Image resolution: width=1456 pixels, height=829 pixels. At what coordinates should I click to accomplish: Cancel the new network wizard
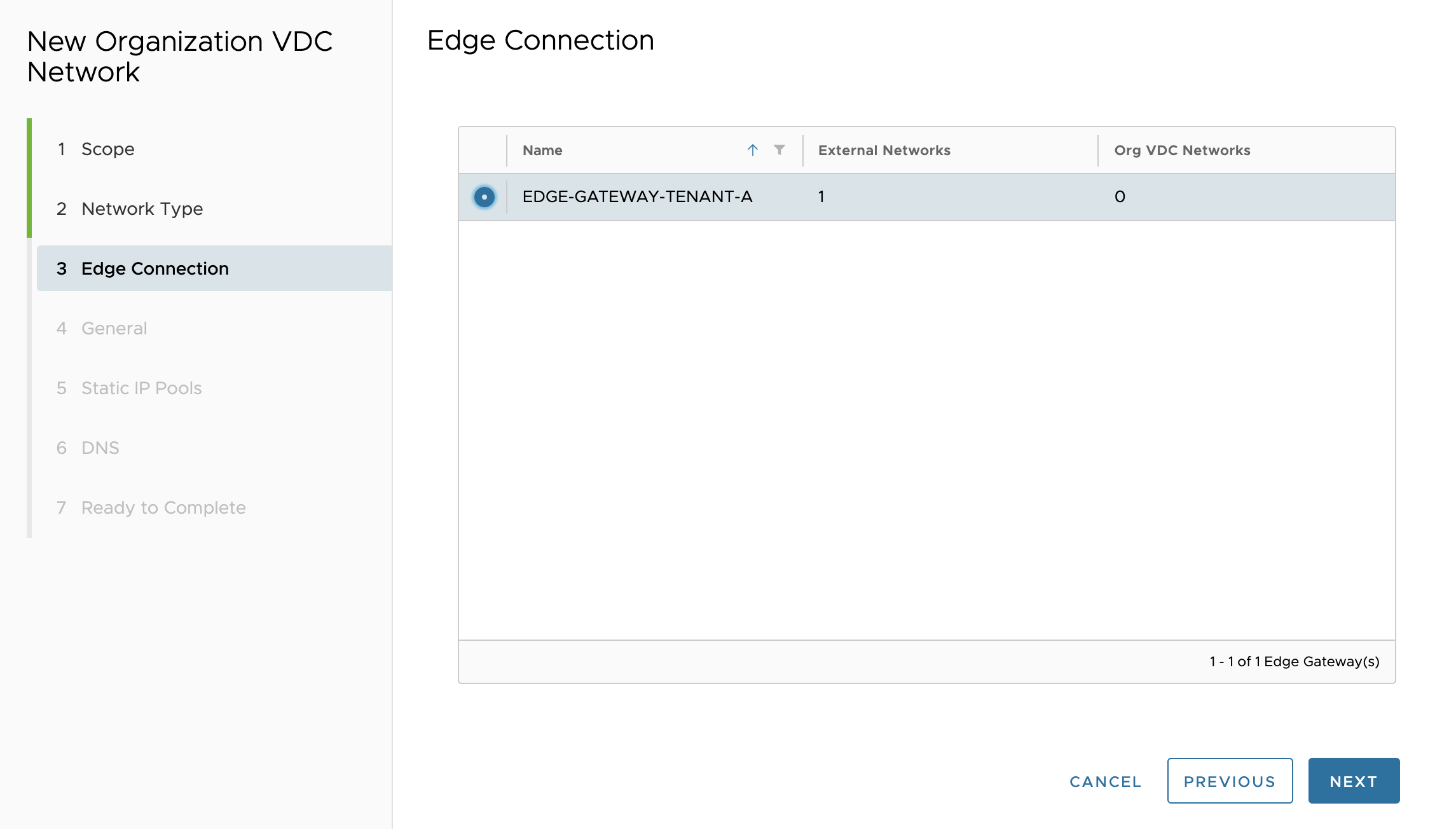coord(1105,781)
